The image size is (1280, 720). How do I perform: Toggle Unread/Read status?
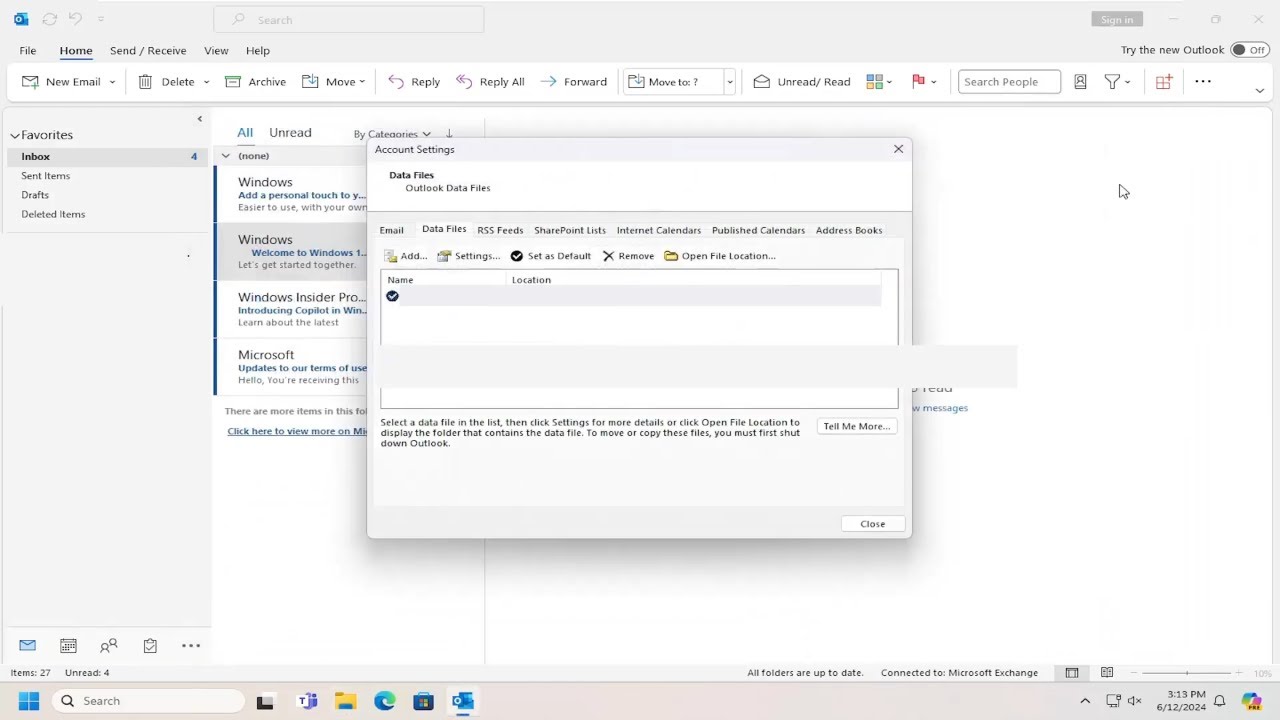(802, 82)
